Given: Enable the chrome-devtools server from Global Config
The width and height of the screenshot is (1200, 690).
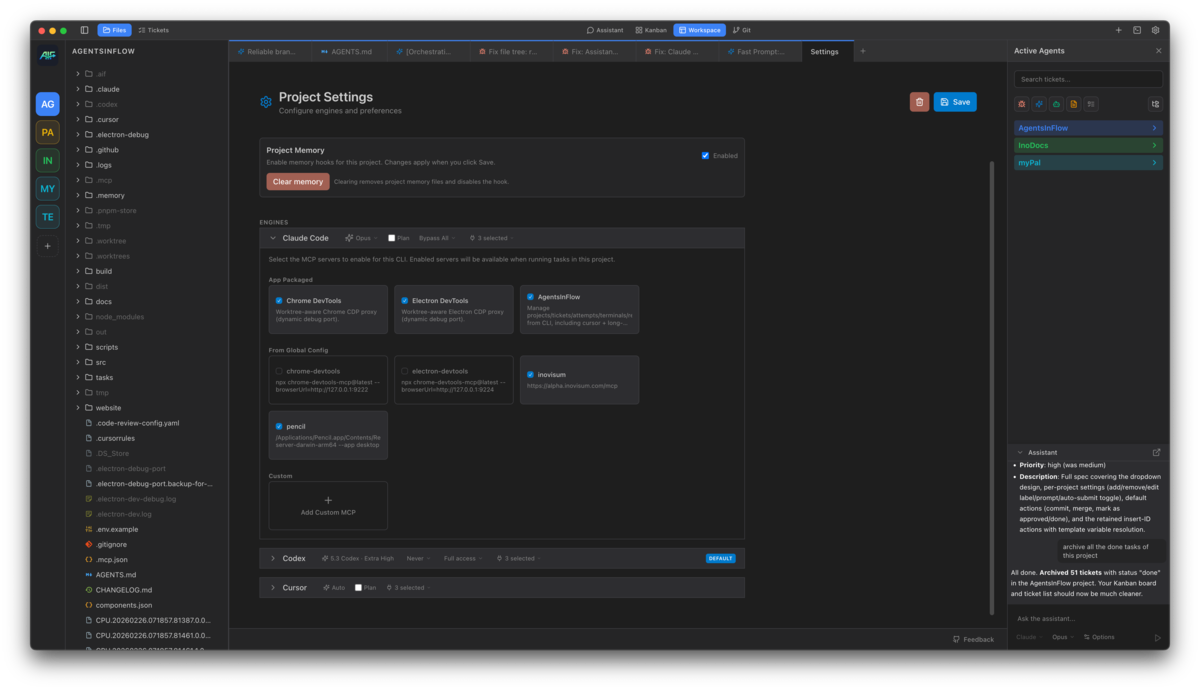Looking at the screenshot, I should coord(277,370).
